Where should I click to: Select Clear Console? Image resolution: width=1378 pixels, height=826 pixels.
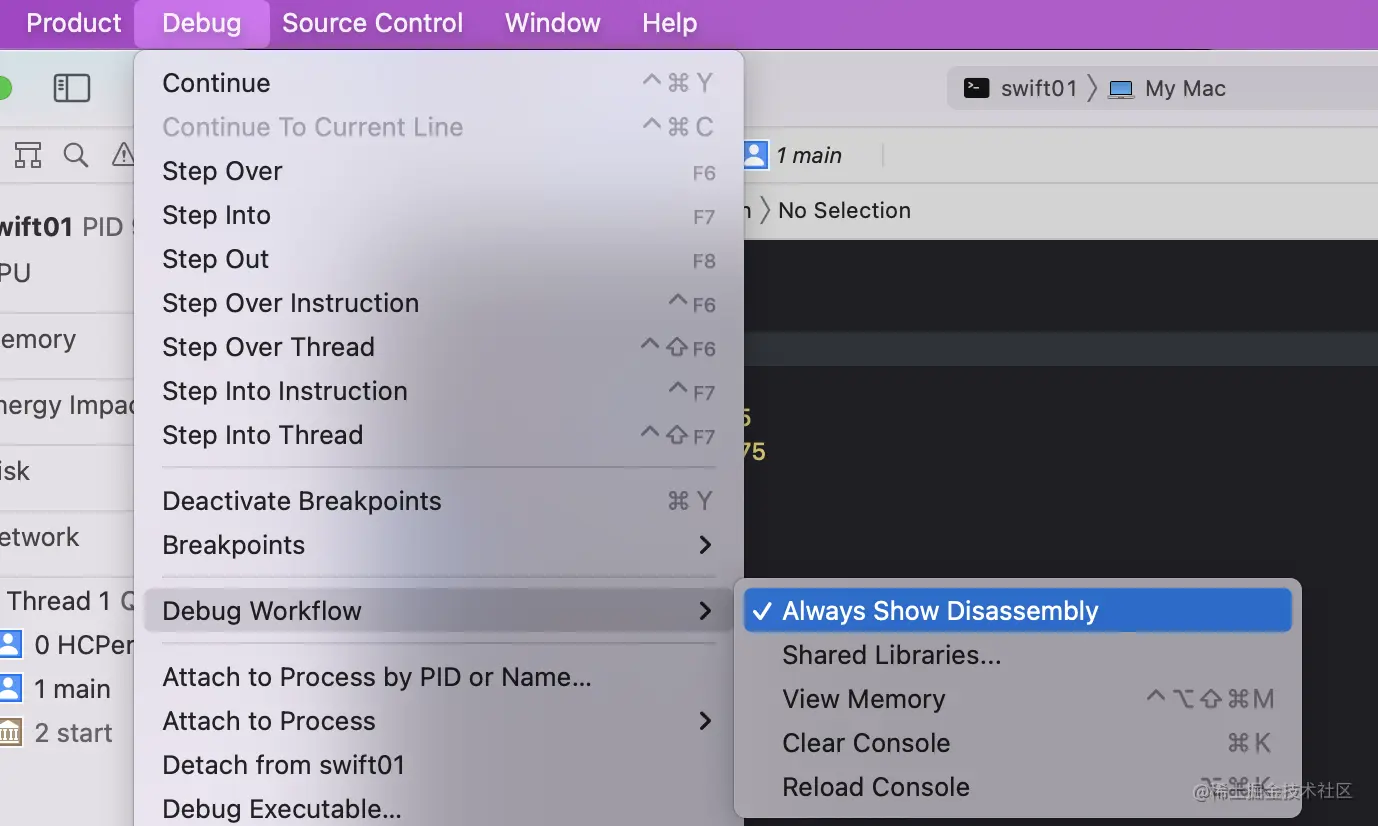click(866, 743)
